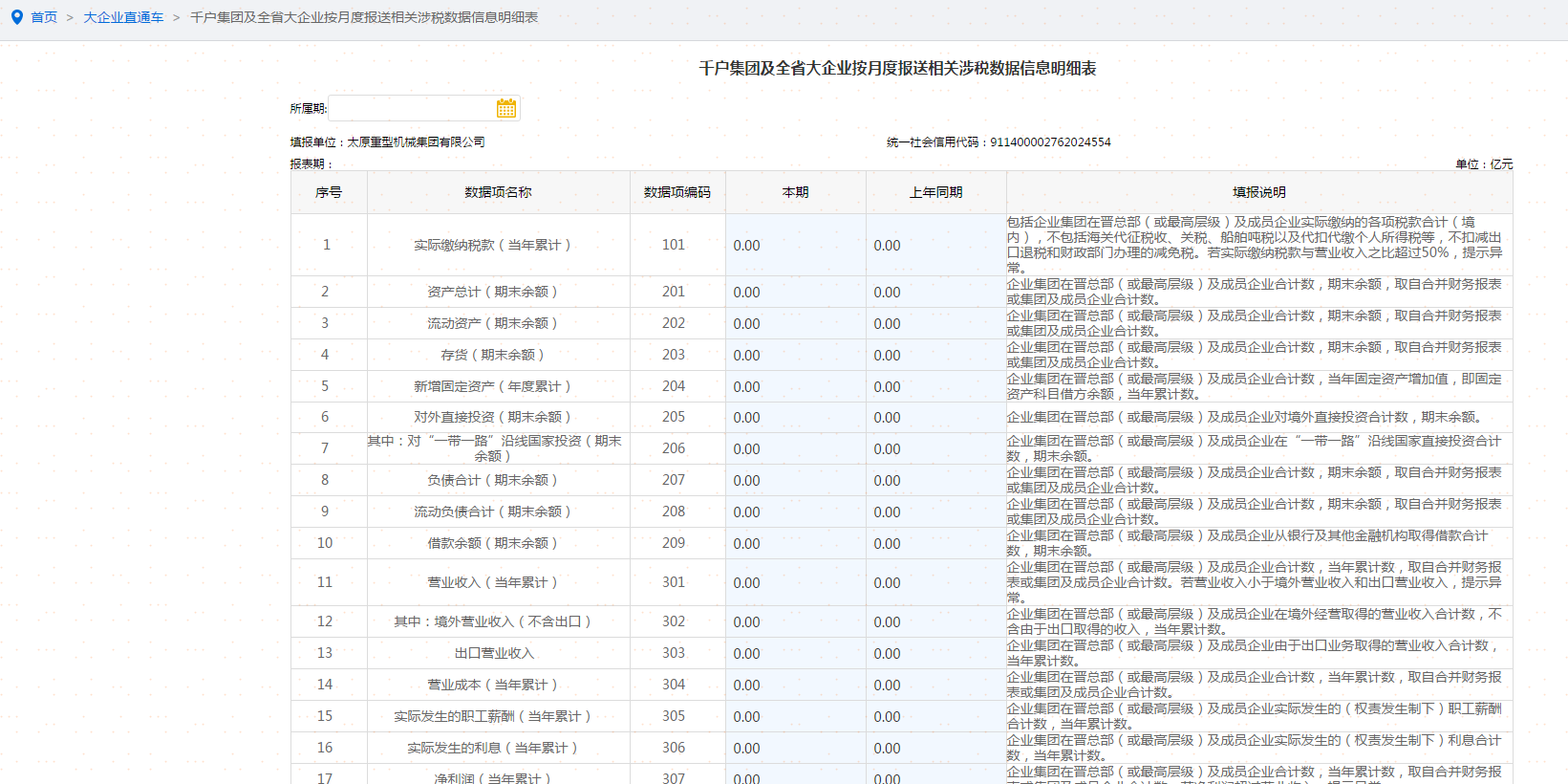Edit 上年同期 value for 对外直接投资 row
The width and height of the screenshot is (1568, 784).
click(x=935, y=418)
